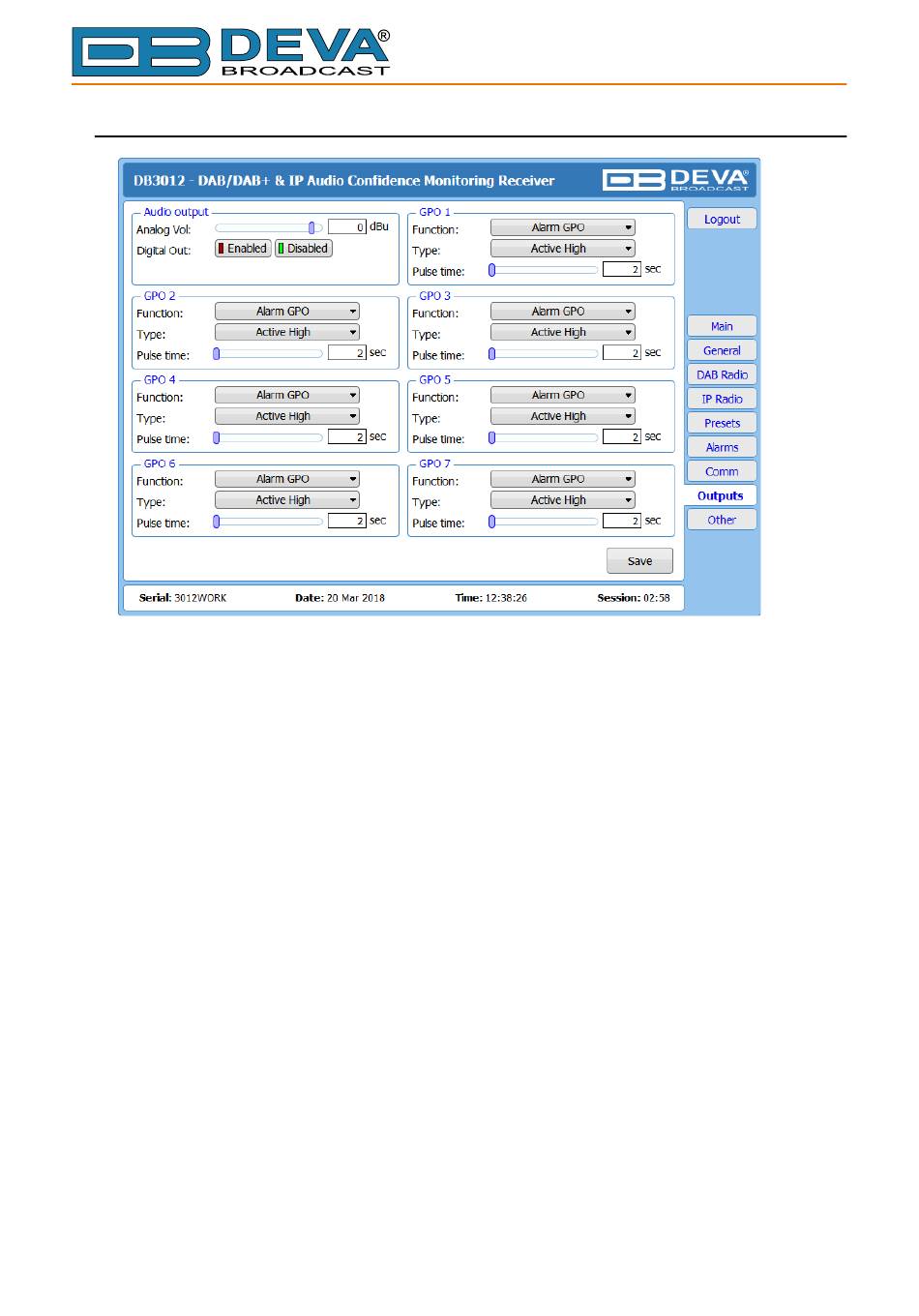
Task: Click the GPO 2 Pulse time slider
Action: [x=269, y=354]
